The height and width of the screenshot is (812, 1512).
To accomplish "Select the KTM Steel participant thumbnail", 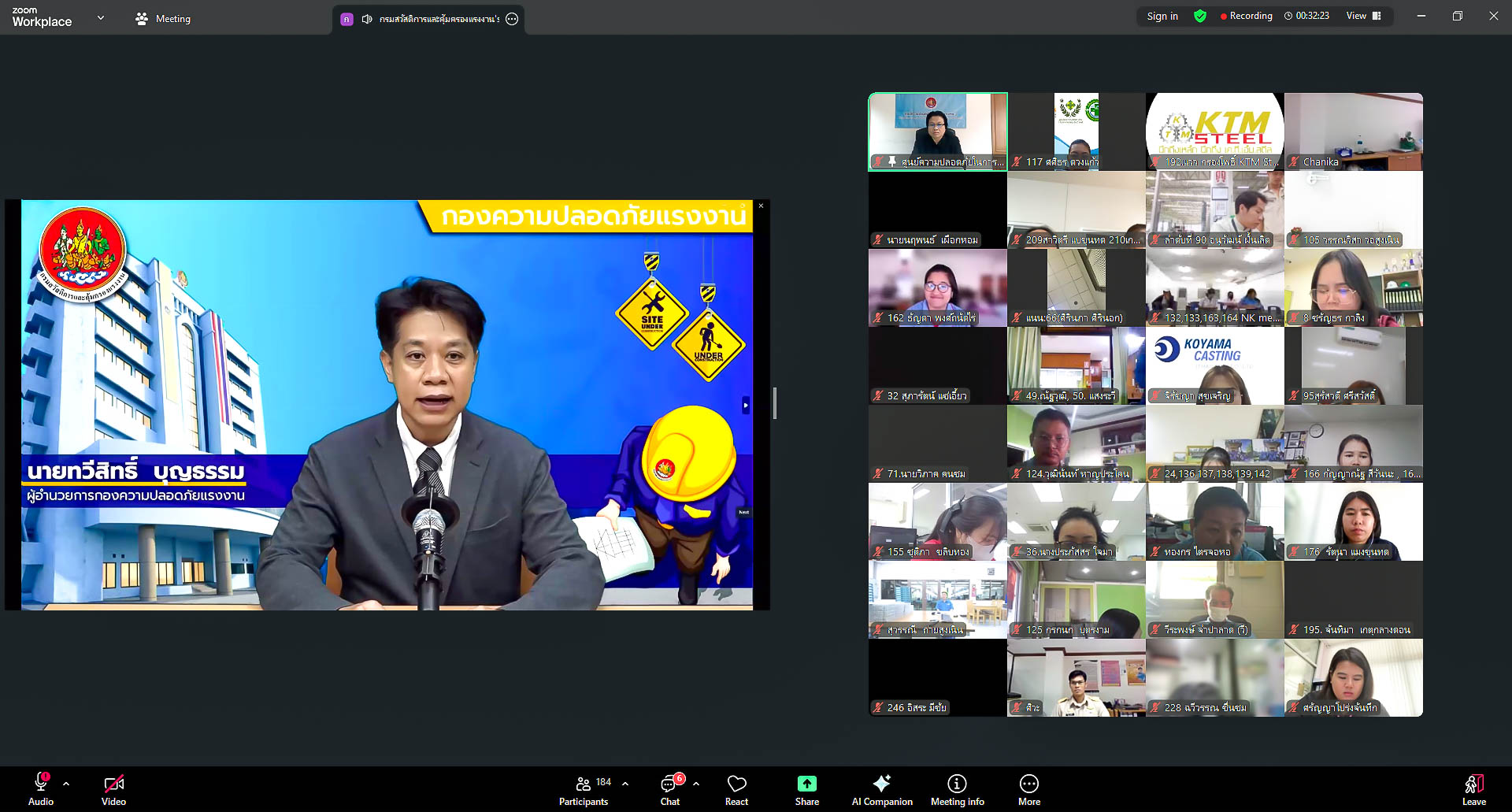I will pos(1214,131).
